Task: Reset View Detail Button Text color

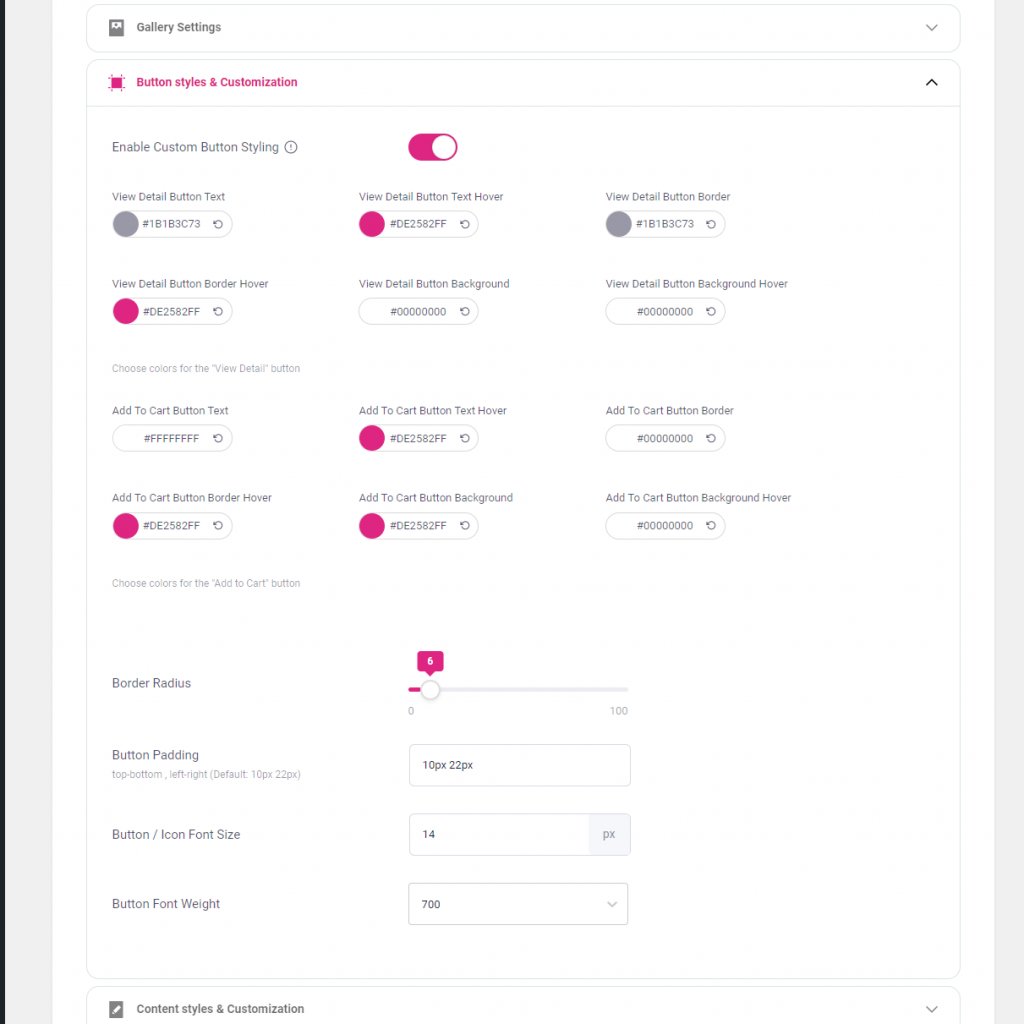Action: tap(218, 224)
